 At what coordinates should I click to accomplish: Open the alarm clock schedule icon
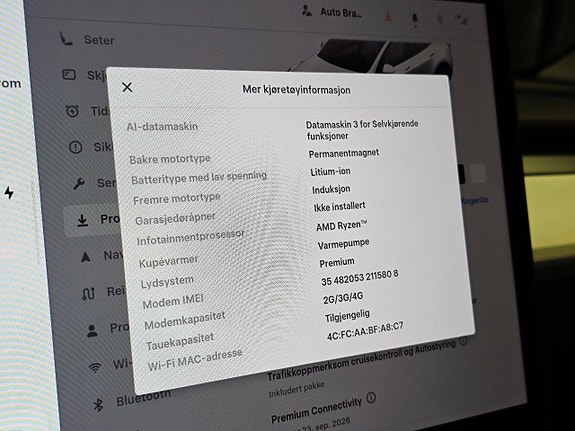(x=72, y=111)
